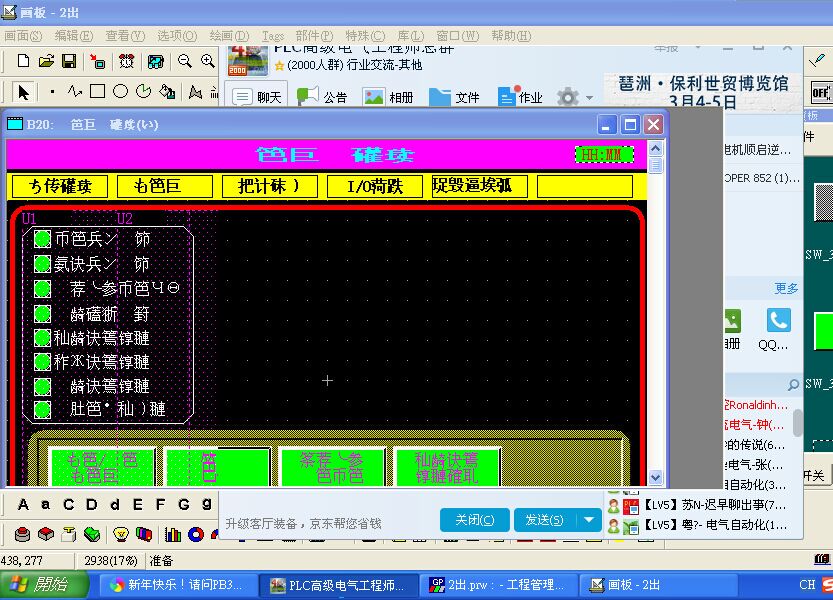The height and width of the screenshot is (600, 833).
Task: Click the Open folder icon
Action: (x=46, y=61)
